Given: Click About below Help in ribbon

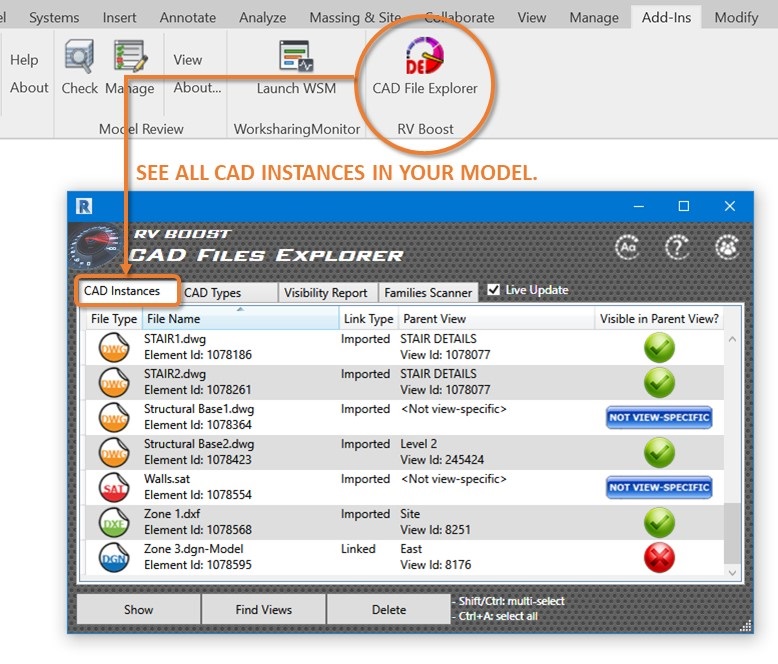Looking at the screenshot, I should click(x=29, y=87).
